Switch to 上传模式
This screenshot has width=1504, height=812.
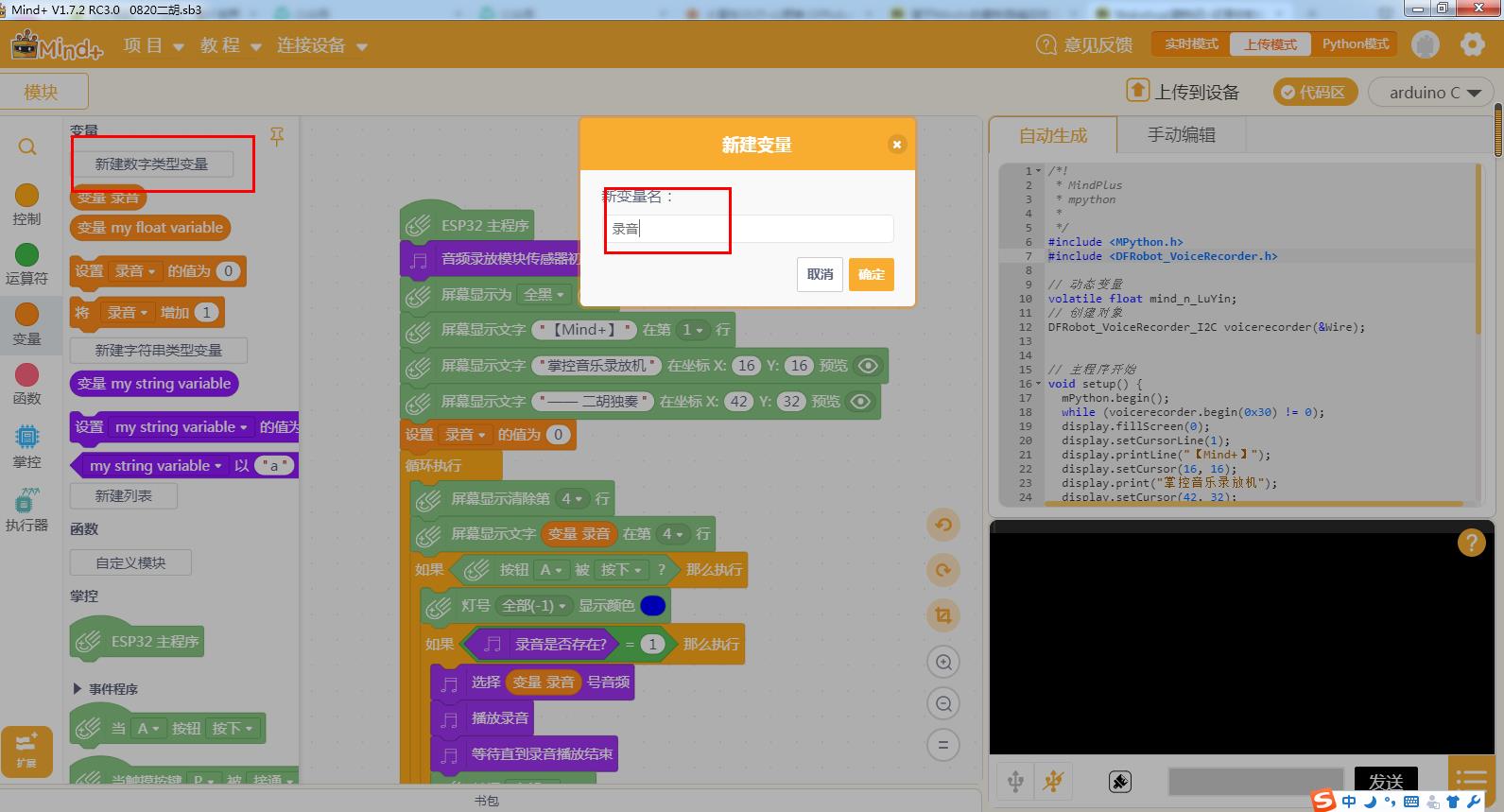point(1271,44)
